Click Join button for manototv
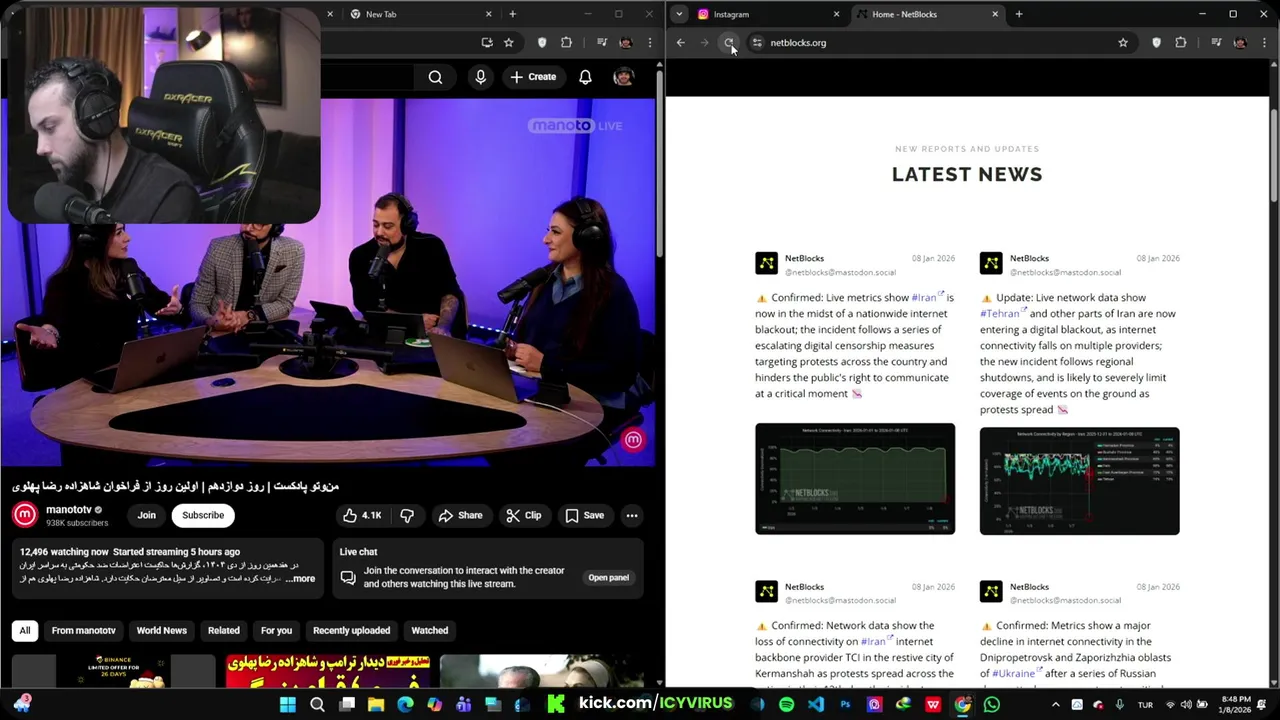This screenshot has height=720, width=1280. (147, 515)
